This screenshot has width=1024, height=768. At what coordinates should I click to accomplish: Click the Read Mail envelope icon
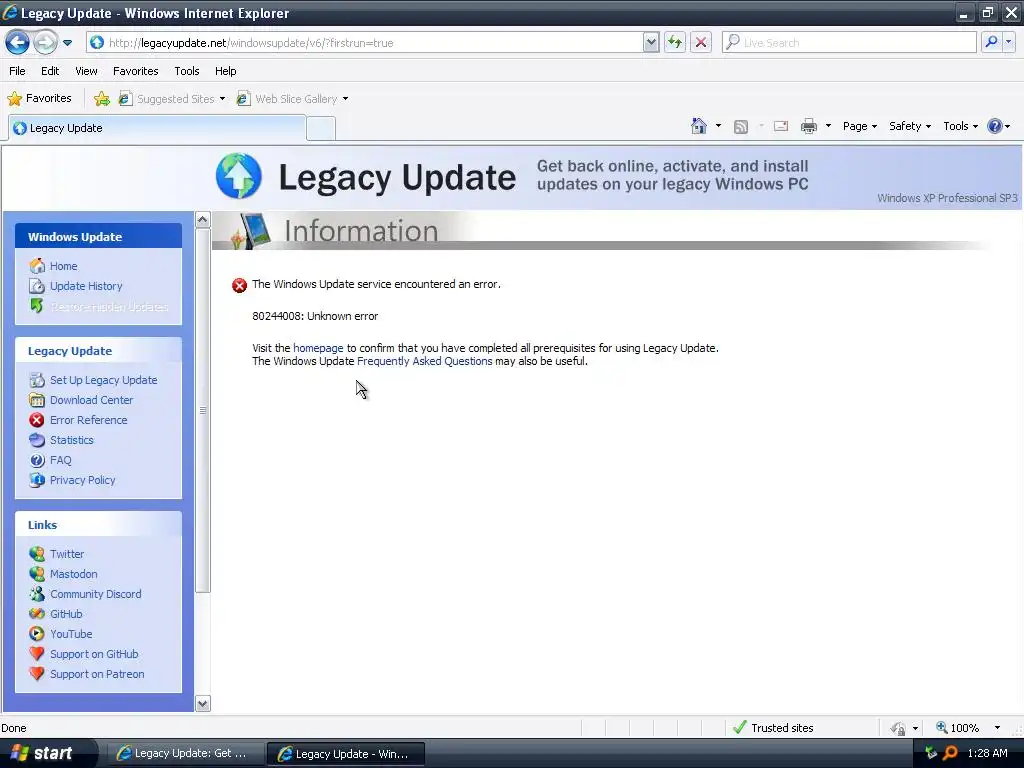click(781, 126)
